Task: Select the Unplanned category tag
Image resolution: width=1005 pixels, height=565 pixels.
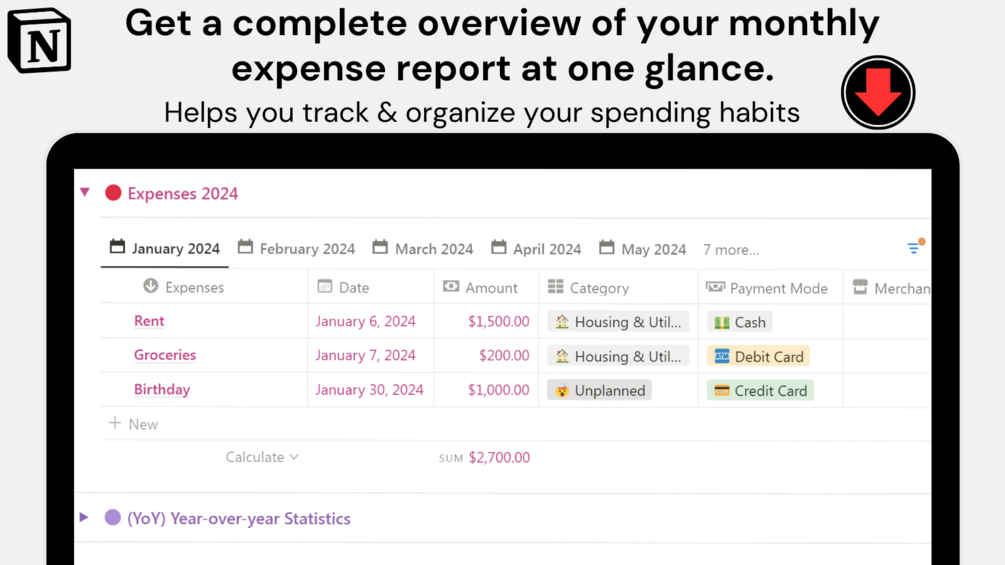Action: (x=599, y=390)
